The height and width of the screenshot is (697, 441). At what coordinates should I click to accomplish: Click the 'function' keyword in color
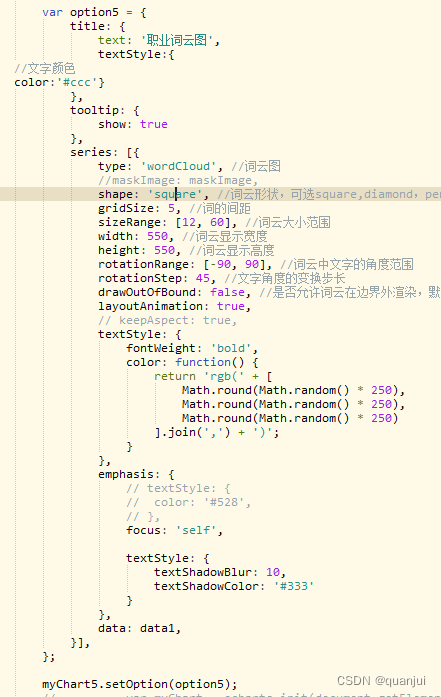(203, 362)
